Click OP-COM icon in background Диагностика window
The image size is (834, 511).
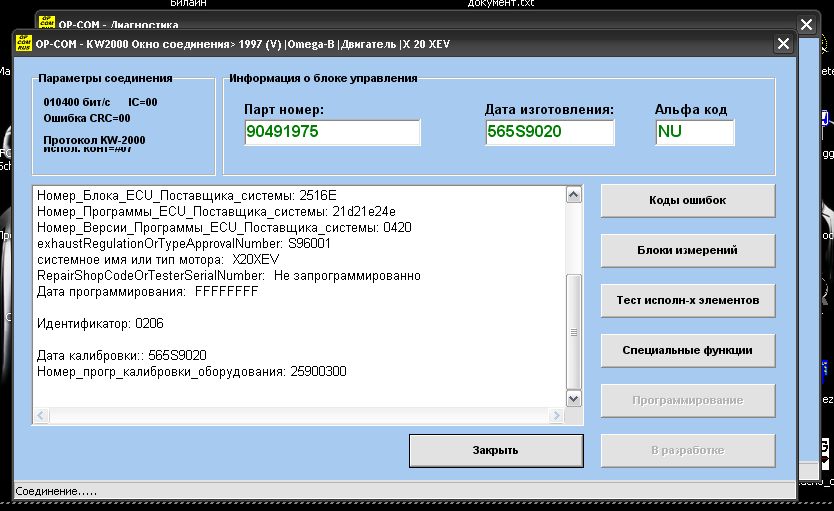click(x=47, y=22)
